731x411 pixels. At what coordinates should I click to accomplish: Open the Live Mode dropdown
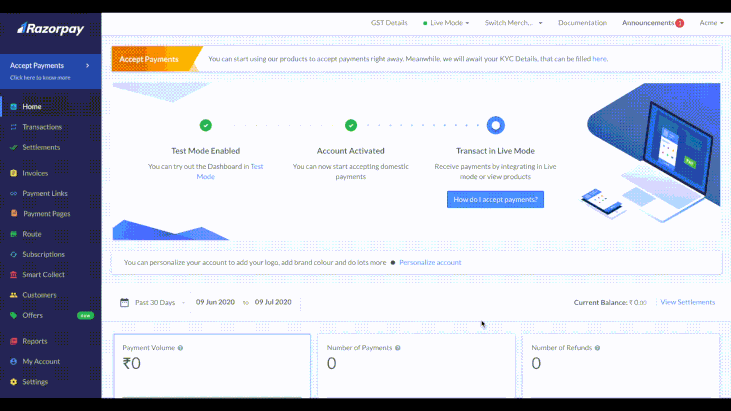point(446,22)
